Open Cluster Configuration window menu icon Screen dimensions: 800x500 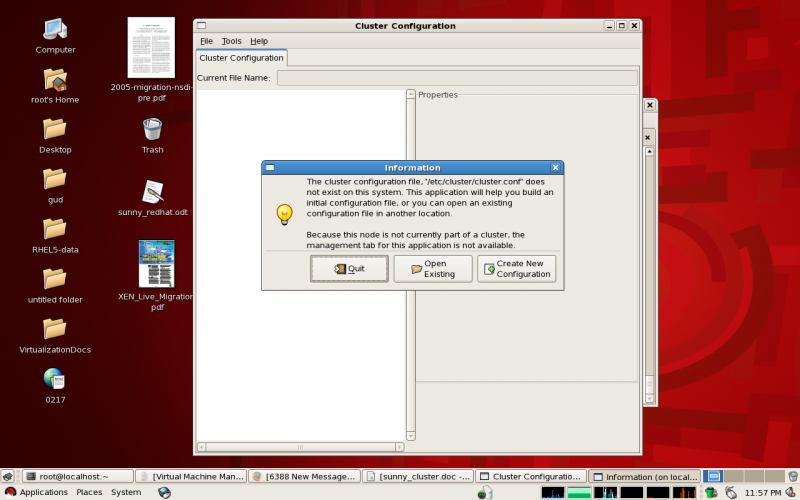(x=202, y=26)
